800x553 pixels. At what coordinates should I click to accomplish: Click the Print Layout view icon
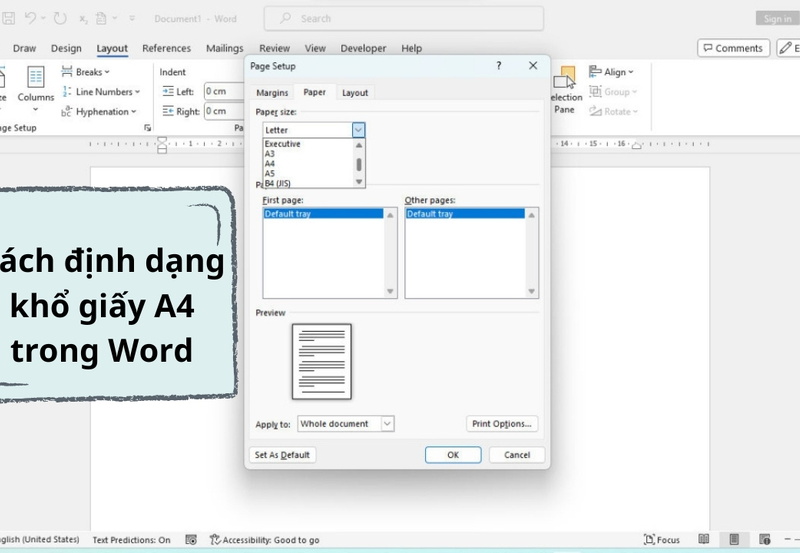(x=734, y=539)
